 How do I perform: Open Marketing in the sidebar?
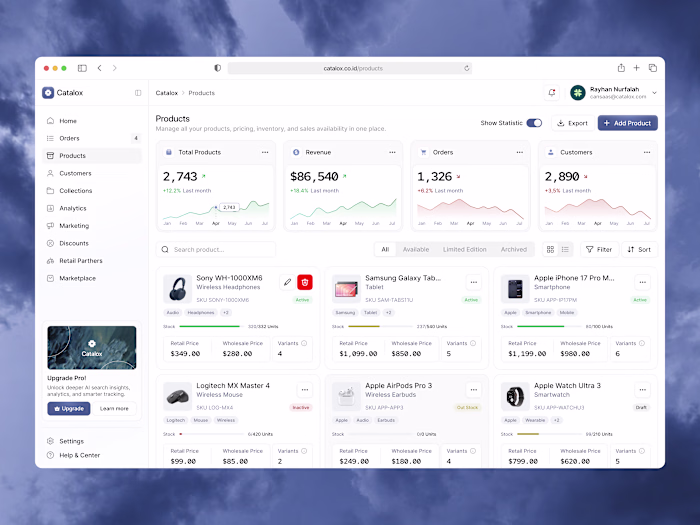click(92, 225)
